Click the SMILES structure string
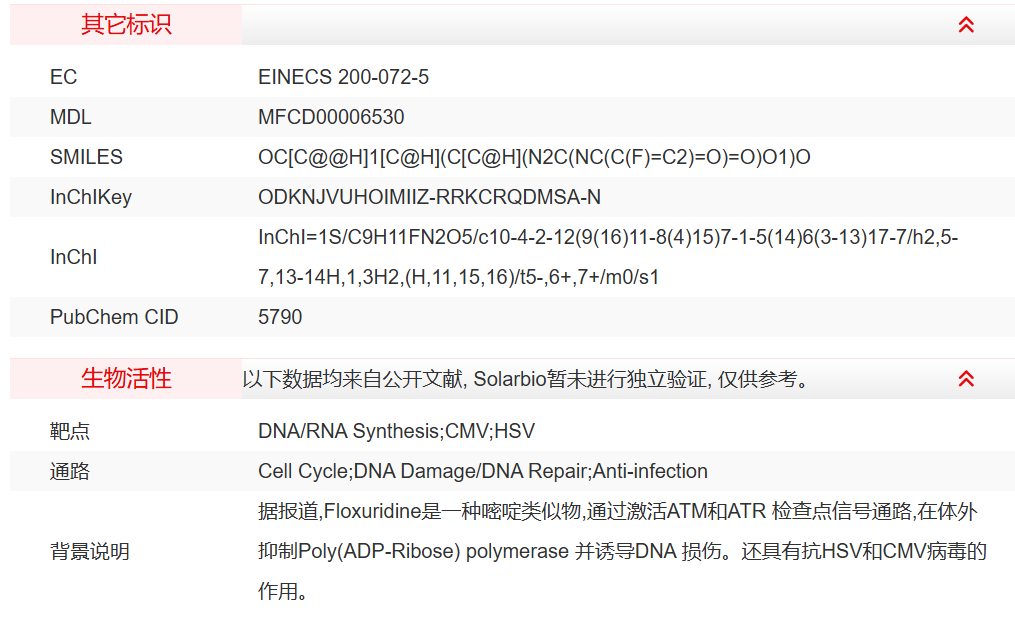This screenshot has width=1015, height=625. 534,157
